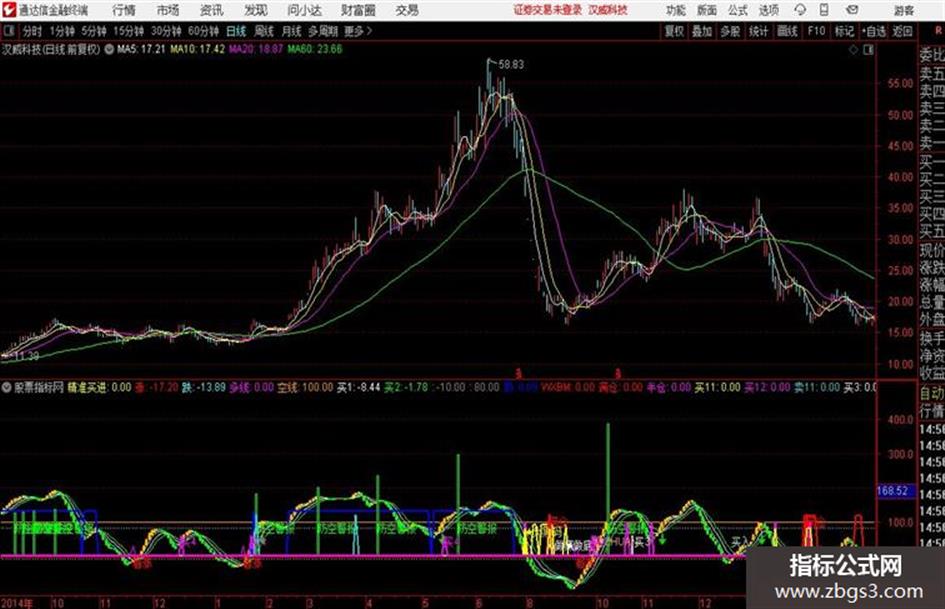Image resolution: width=945 pixels, height=609 pixels.
Task: Click the MA20: 18.87 value label
Action: pos(256,49)
